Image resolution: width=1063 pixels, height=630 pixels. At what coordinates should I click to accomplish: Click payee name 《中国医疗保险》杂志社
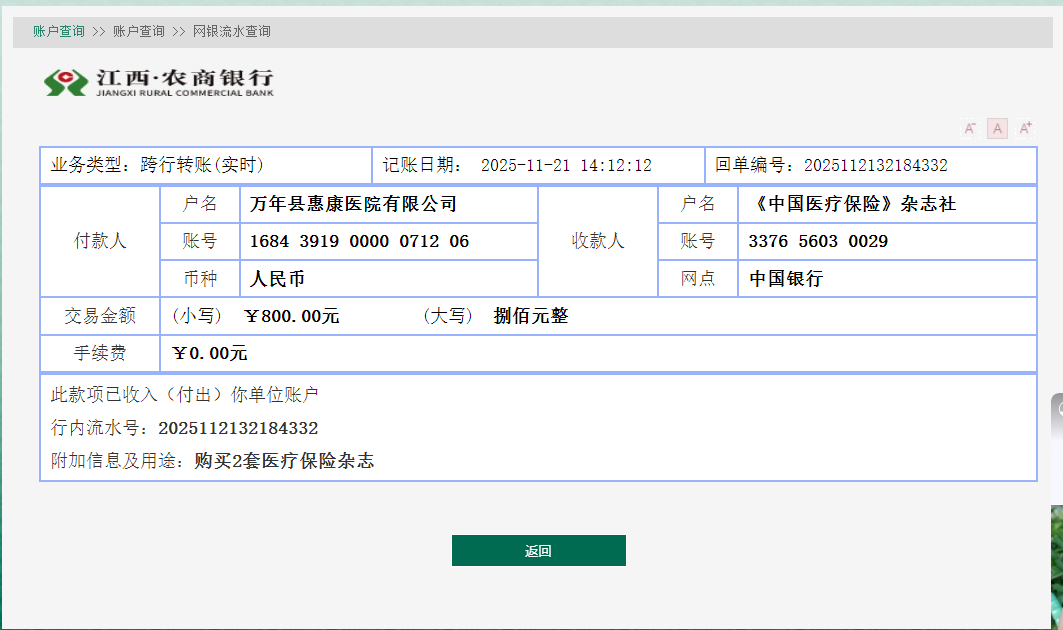click(x=852, y=205)
